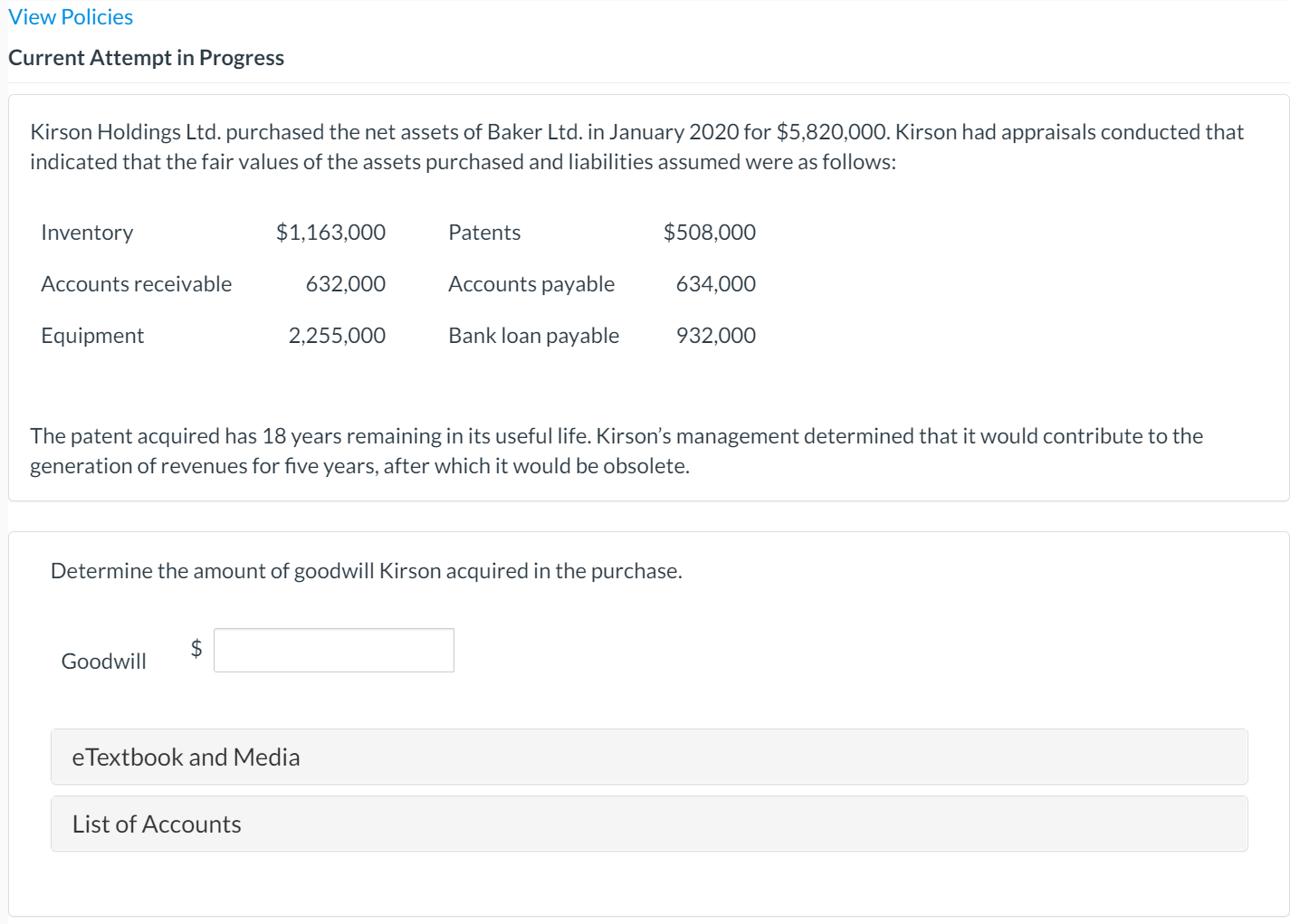This screenshot has height=924, width=1290.
Task: Click the 2,255,000 equipment value
Action: click(x=337, y=336)
